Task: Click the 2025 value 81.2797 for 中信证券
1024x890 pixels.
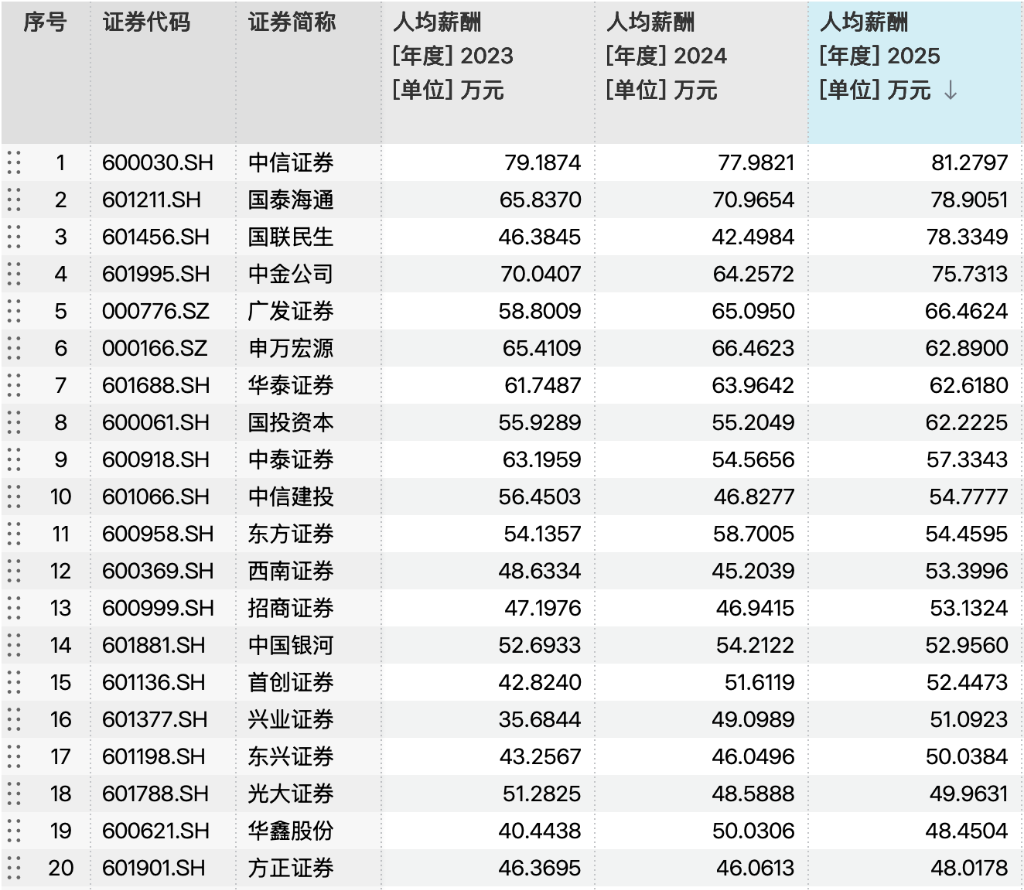Action: 970,163
